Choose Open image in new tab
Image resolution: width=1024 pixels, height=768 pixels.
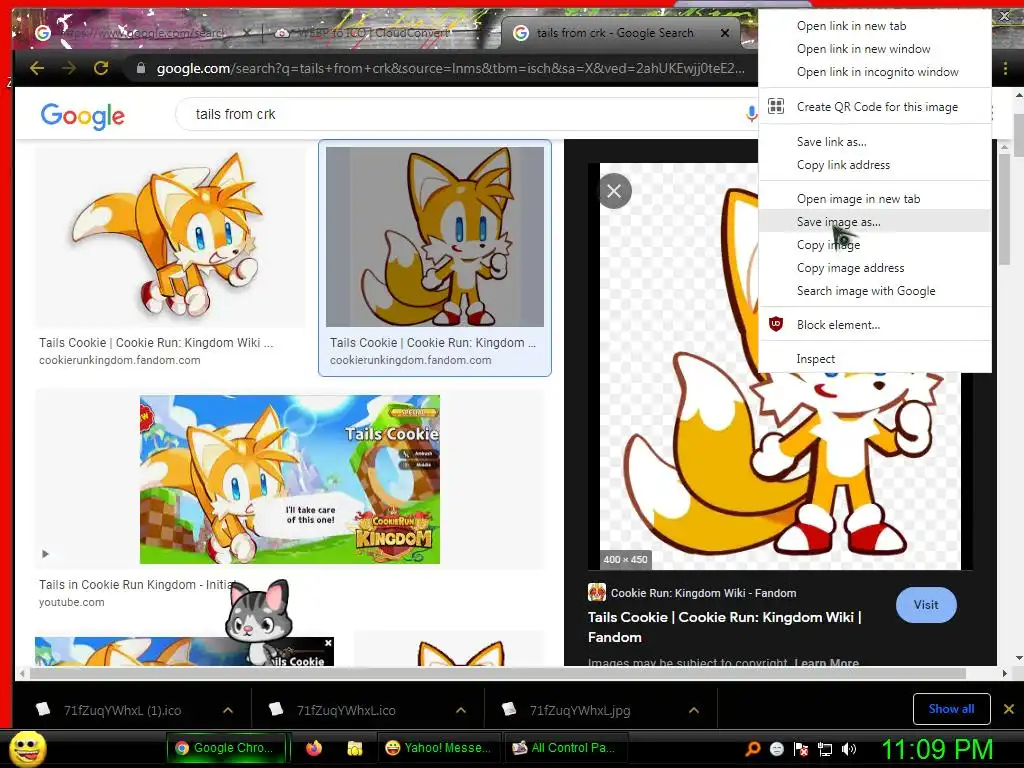874,199
